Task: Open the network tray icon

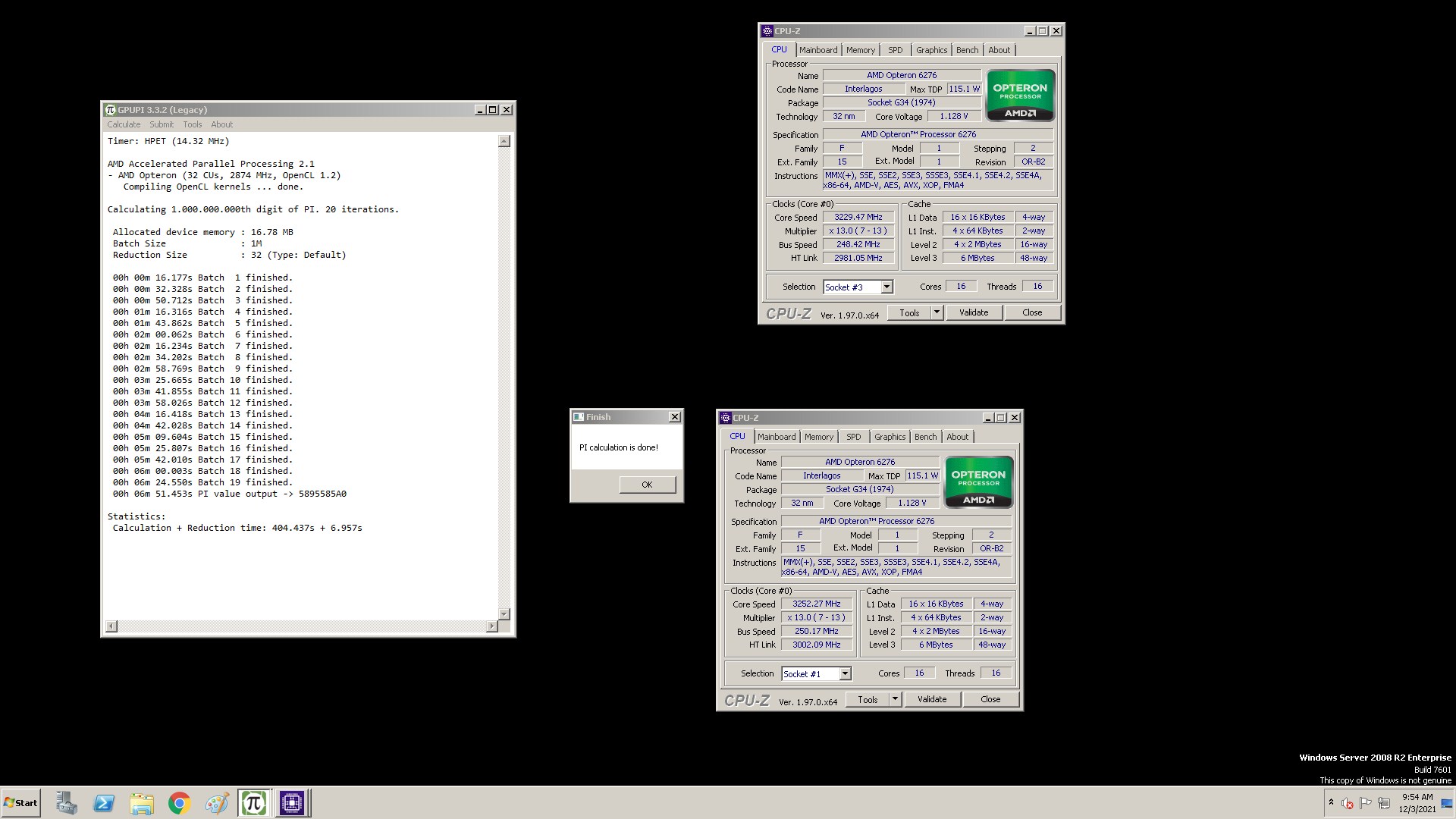Action: point(1384,803)
